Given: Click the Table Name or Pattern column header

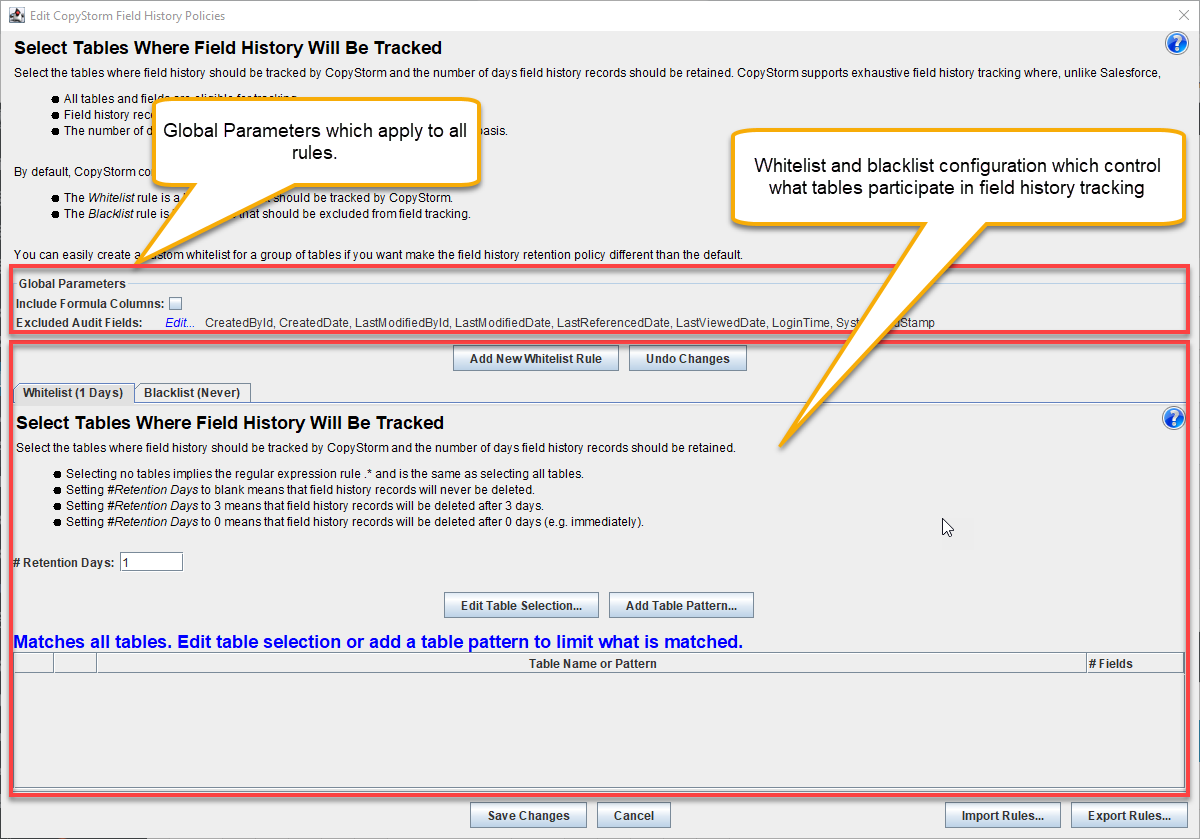Looking at the screenshot, I should [x=592, y=663].
